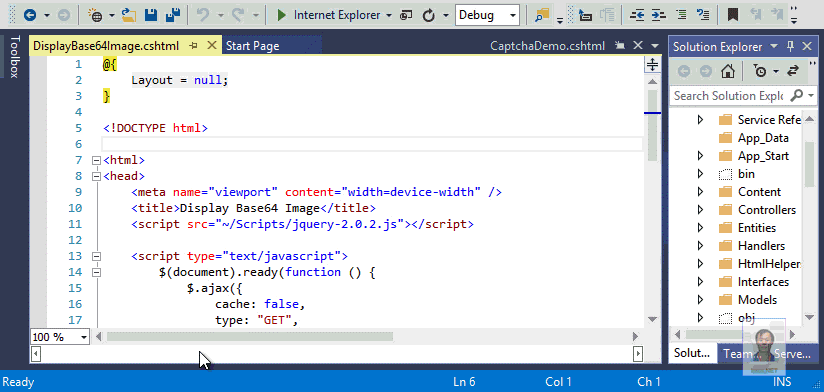Open the CaptchaDemo.cshtml preview tab
Image resolution: width=824 pixels, height=392 pixels.
547,46
